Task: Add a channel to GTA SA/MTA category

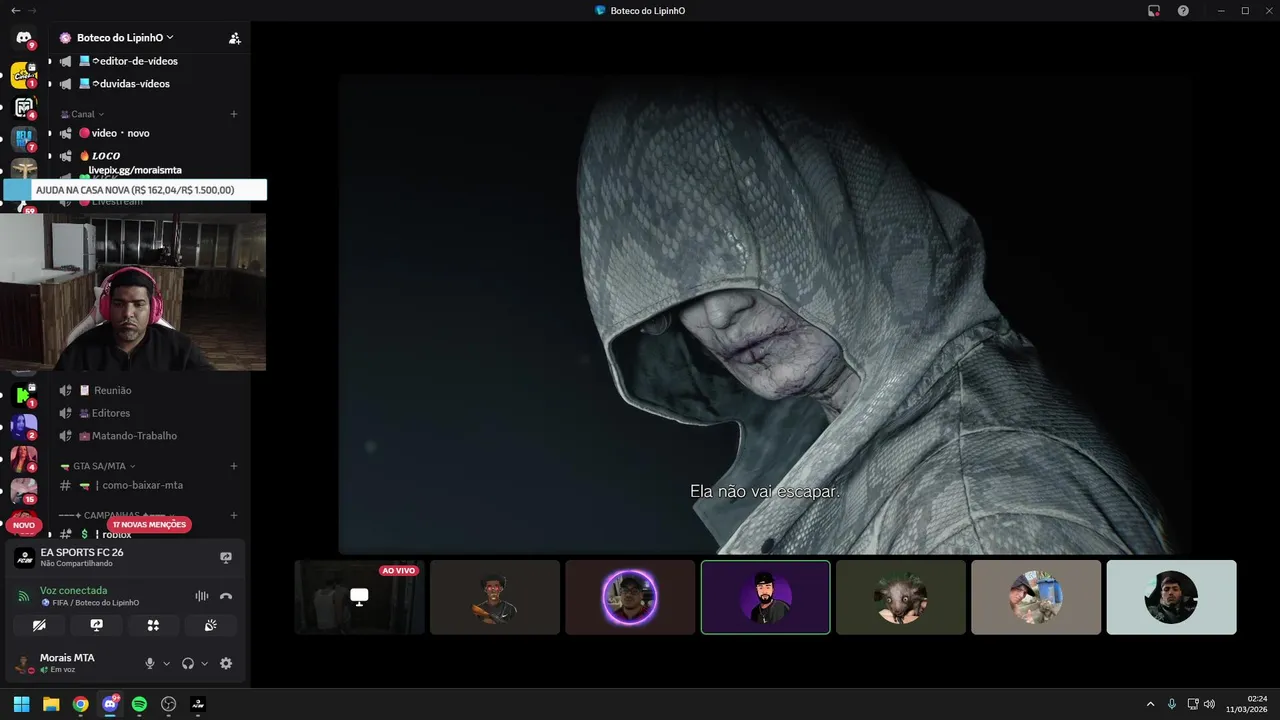Action: point(234,466)
